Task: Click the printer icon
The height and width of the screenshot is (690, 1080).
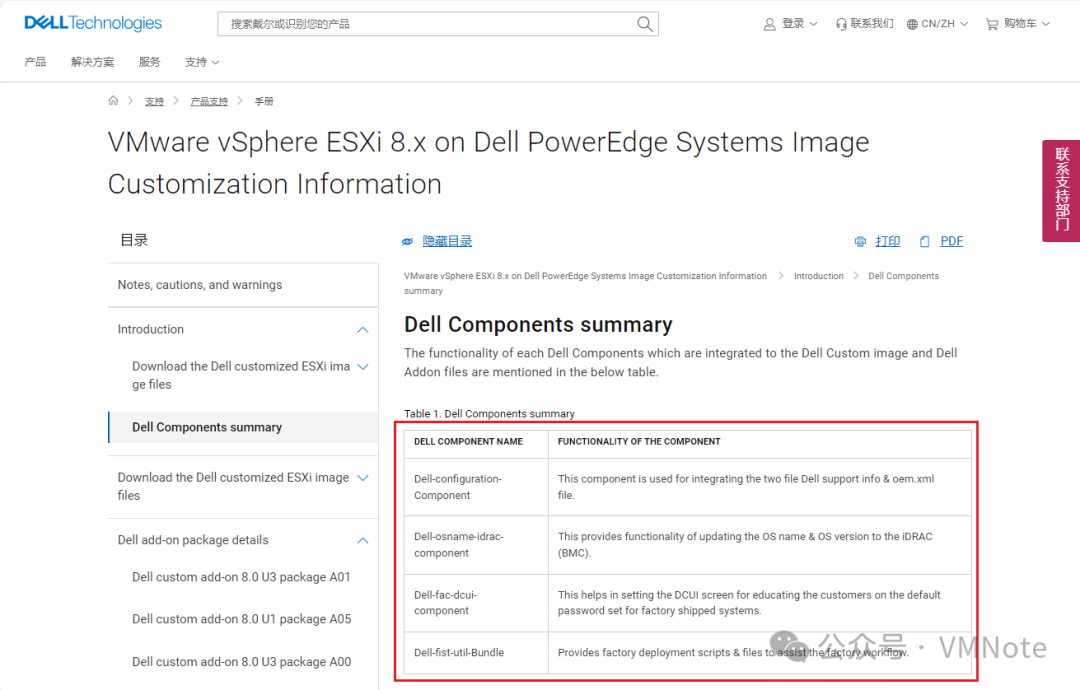Action: (860, 242)
